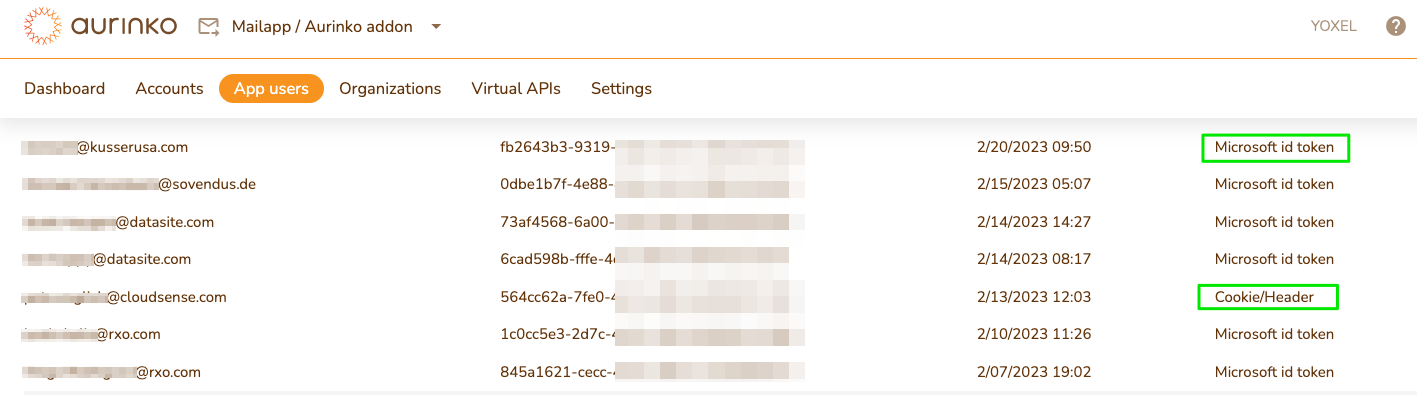Open the Mailapp / Aurinko addon app selector
Screen dimensions: 1417x395
(321, 27)
